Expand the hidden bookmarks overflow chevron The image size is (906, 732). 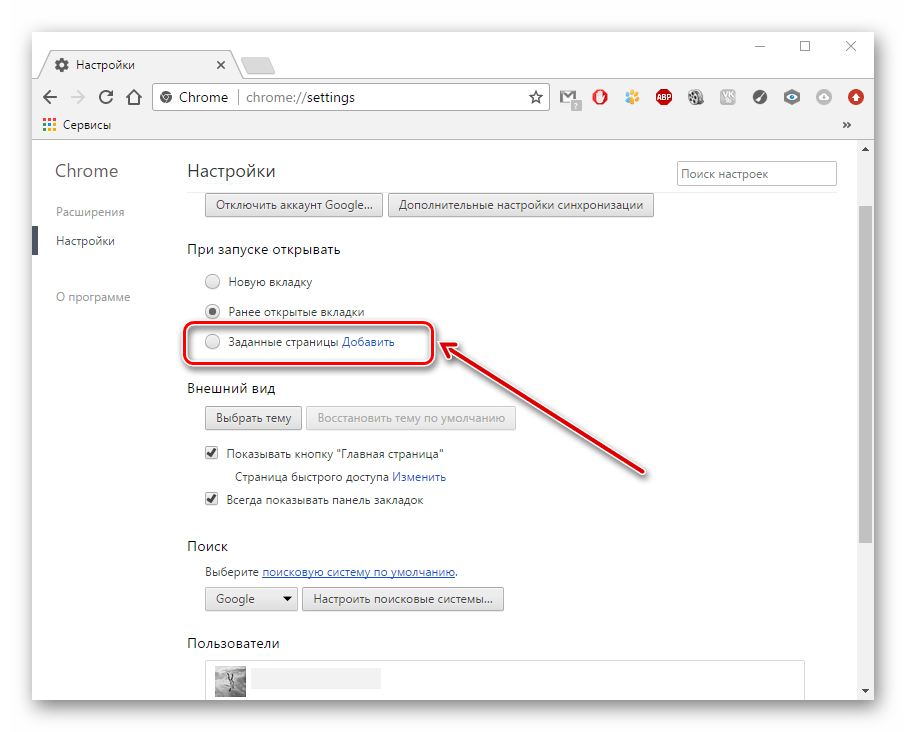pyautogui.click(x=847, y=125)
